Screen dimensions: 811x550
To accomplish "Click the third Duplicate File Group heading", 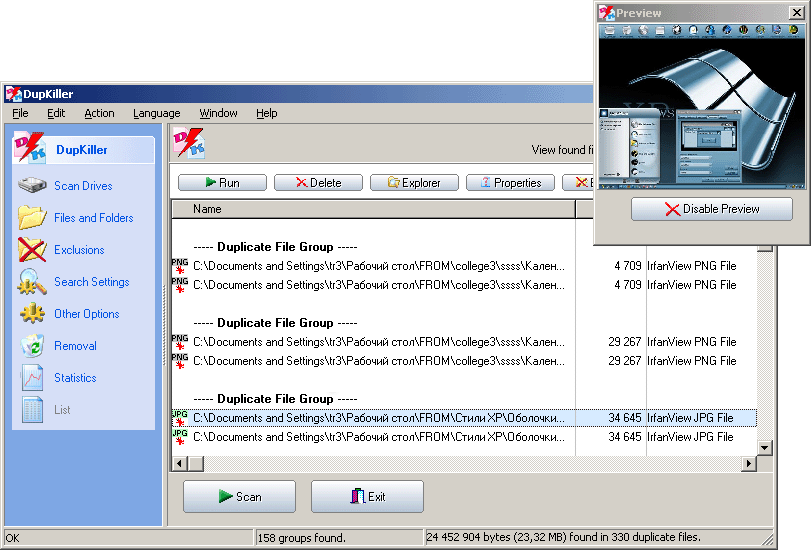I will coord(275,399).
